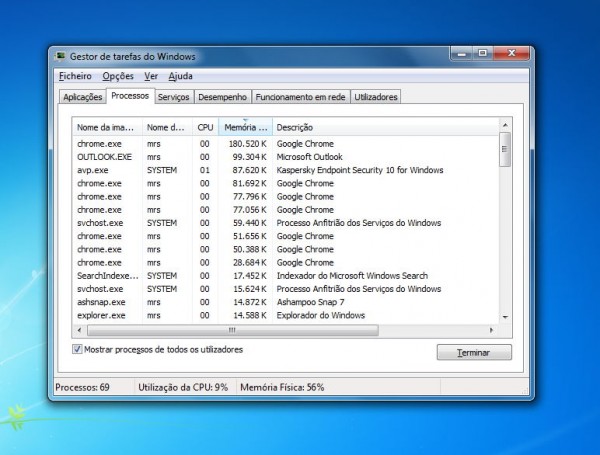Screen dimensions: 600x455
Task: Click Kaspersky Endpoint Security 10 description
Action: (360, 170)
